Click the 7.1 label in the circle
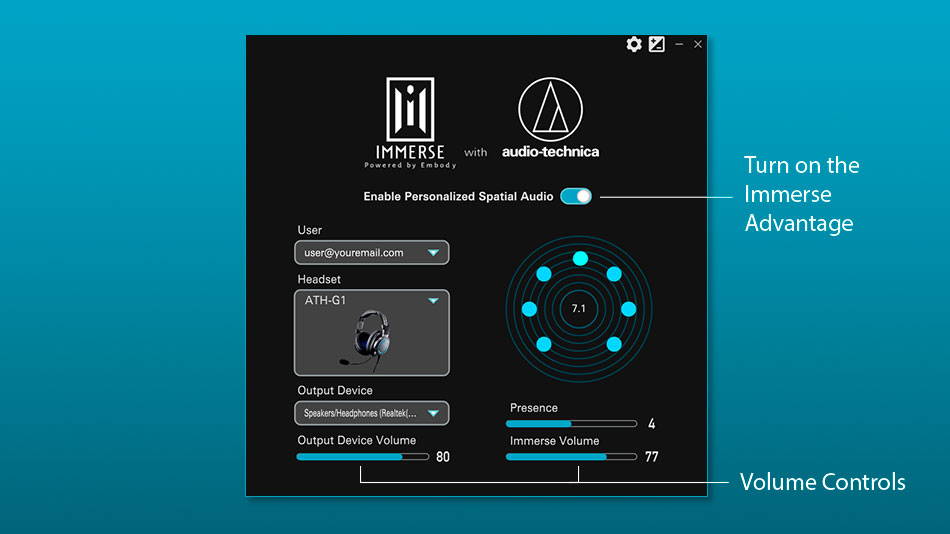 (579, 309)
